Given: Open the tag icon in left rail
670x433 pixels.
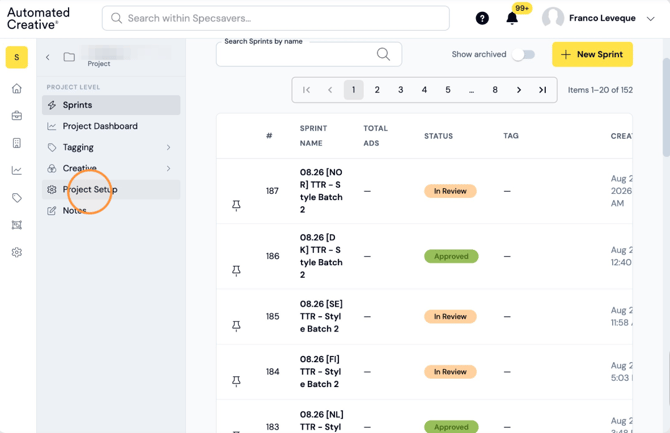Looking at the screenshot, I should (17, 198).
